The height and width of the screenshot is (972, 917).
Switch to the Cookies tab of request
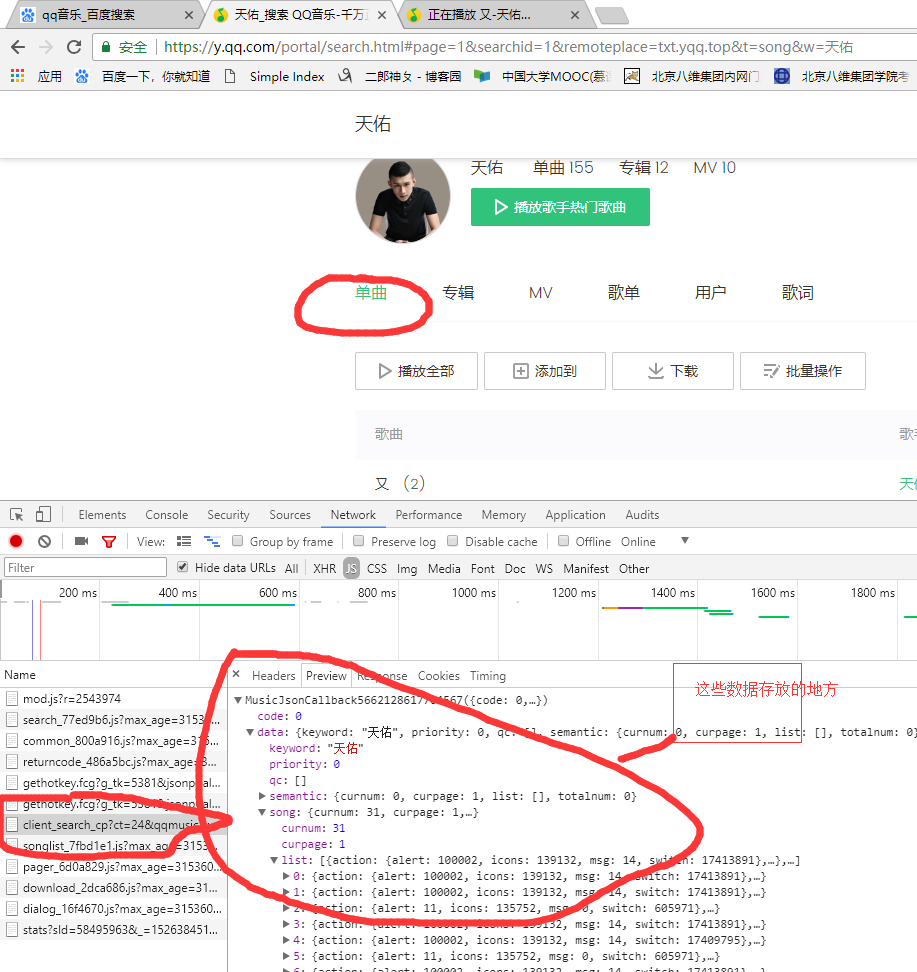click(x=438, y=676)
